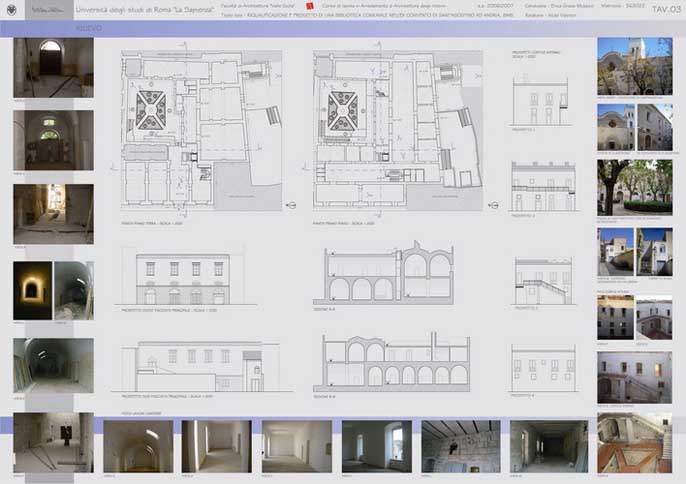Open the dark long corridor photo in bottom strip
This screenshot has height=484, width=686.
click(x=549, y=446)
